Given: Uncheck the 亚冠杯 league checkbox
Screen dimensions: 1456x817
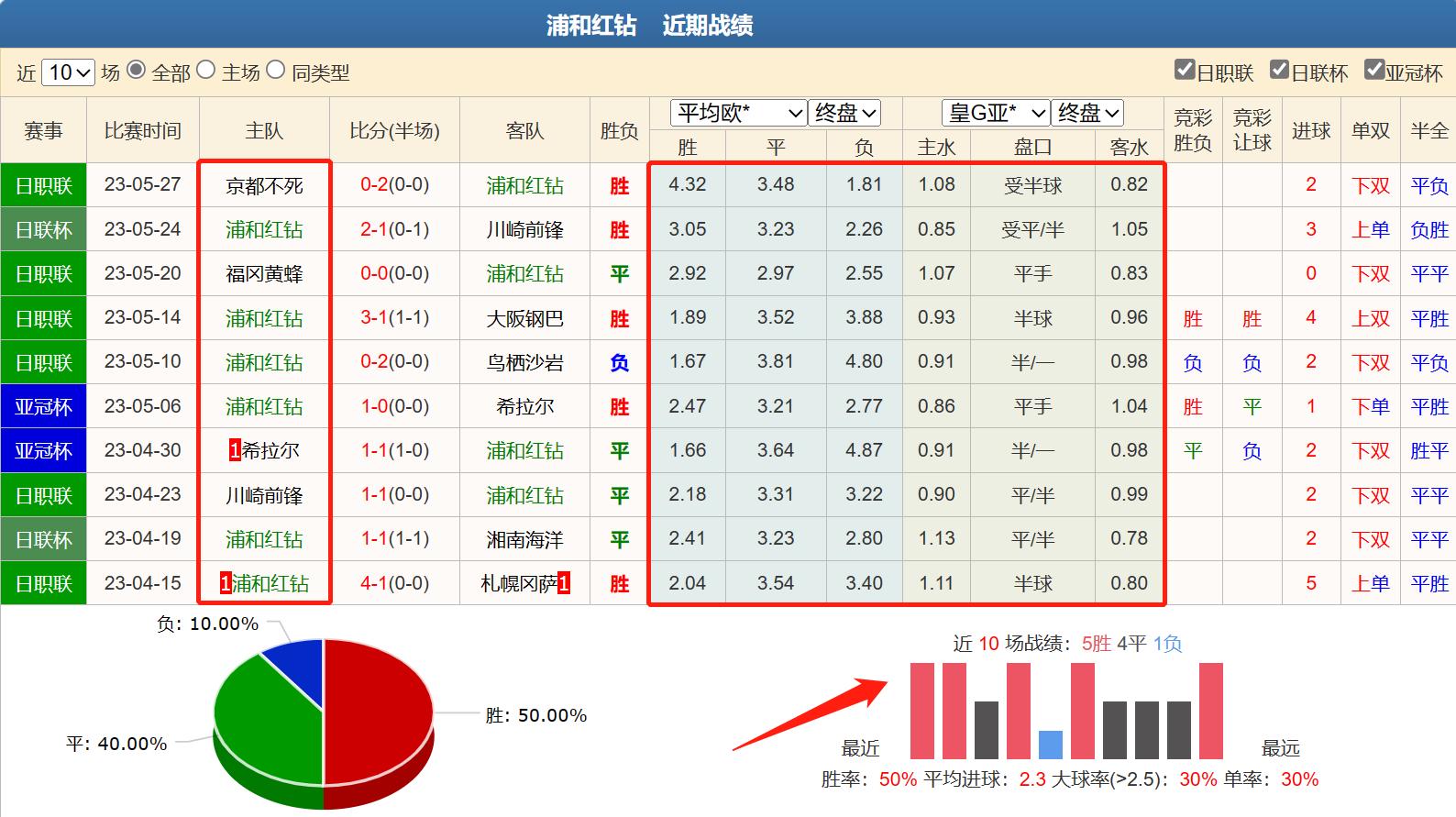Looking at the screenshot, I should click(x=1373, y=70).
